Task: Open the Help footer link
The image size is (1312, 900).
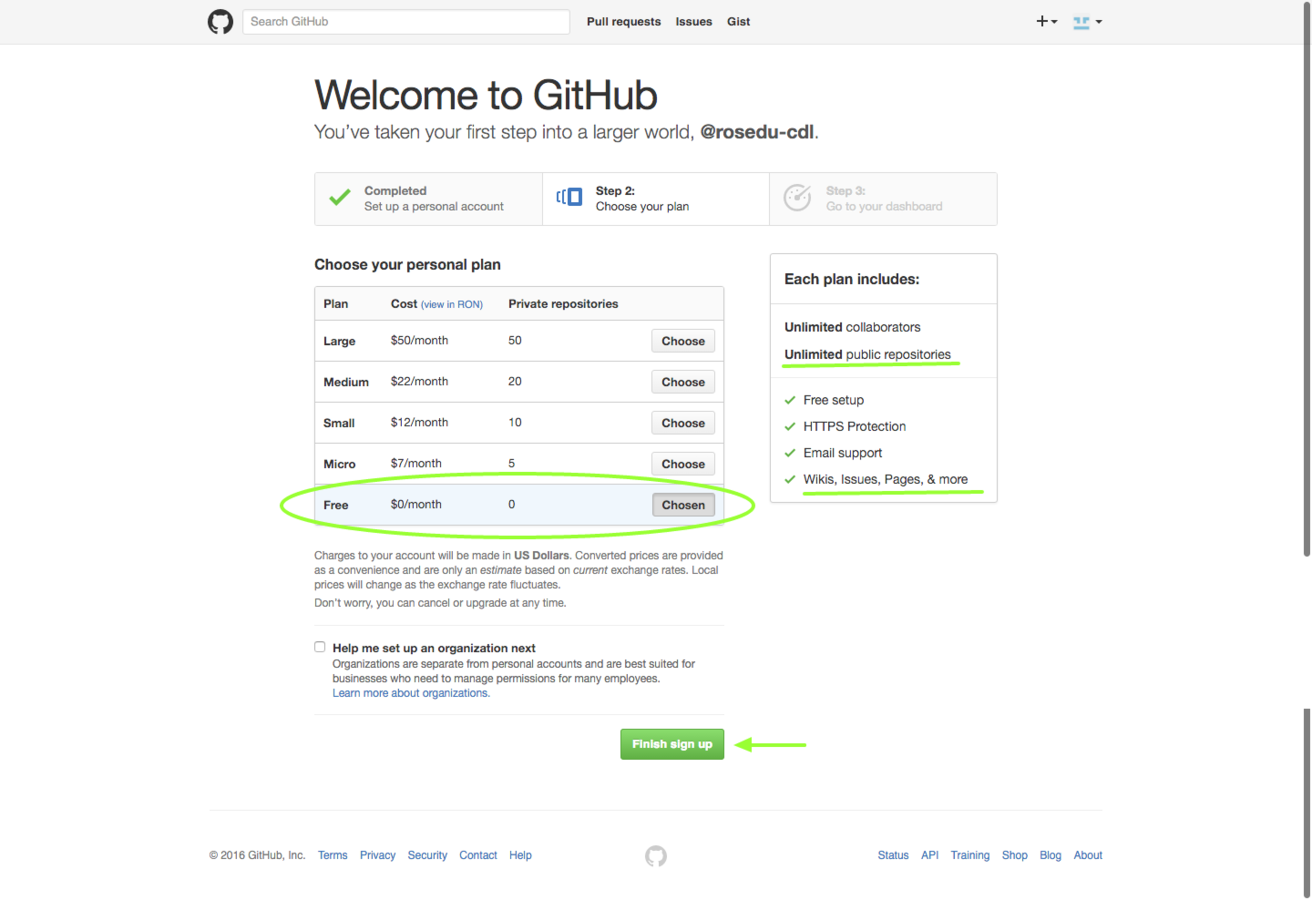Action: pos(520,855)
